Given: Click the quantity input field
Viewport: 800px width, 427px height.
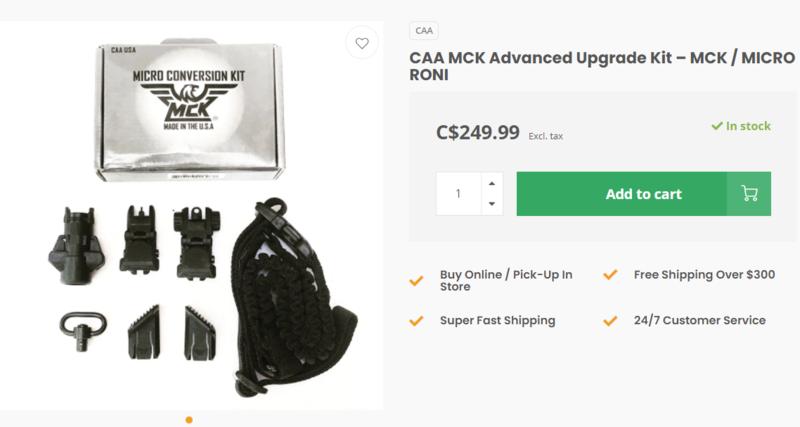Looking at the screenshot, I should (459, 194).
